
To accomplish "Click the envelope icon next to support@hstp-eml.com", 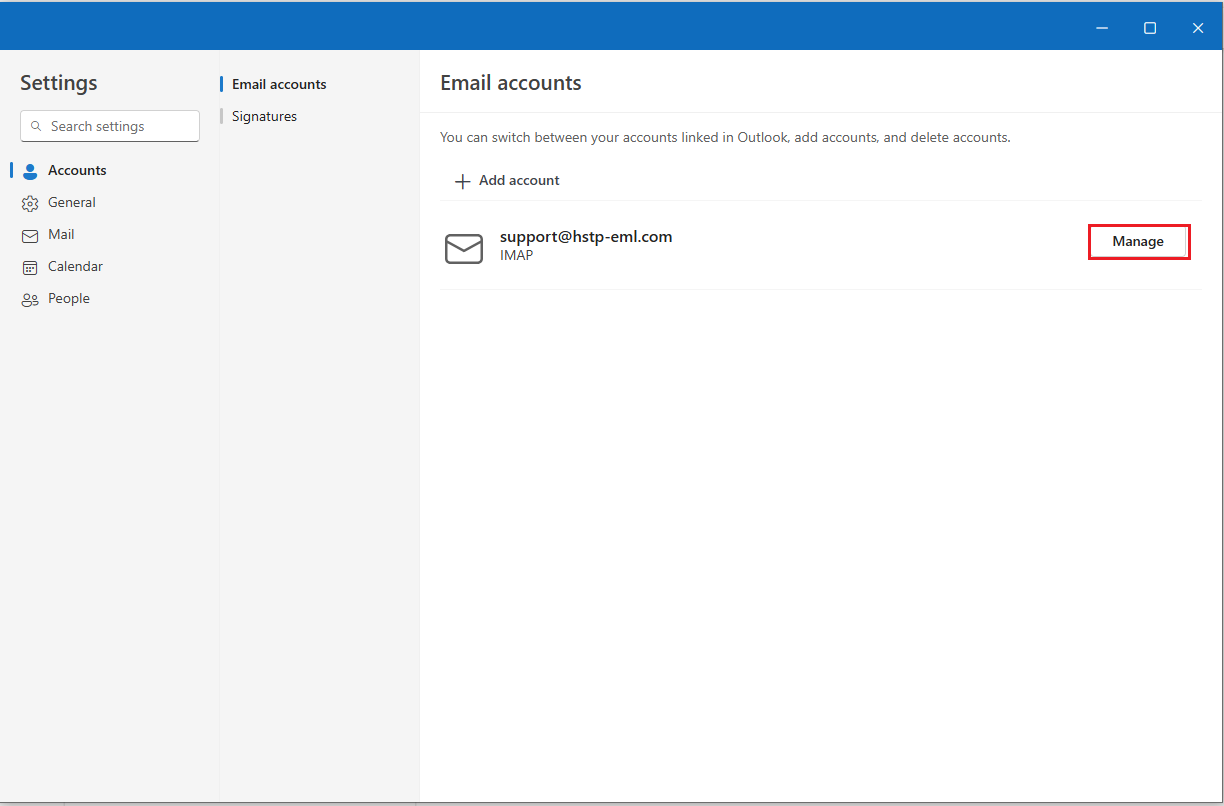I will click(x=463, y=248).
